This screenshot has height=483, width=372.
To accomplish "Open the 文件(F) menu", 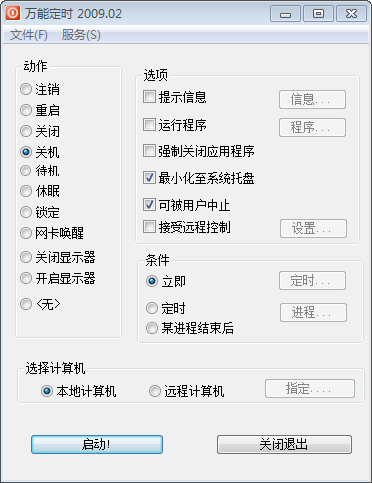I will pos(29,35).
